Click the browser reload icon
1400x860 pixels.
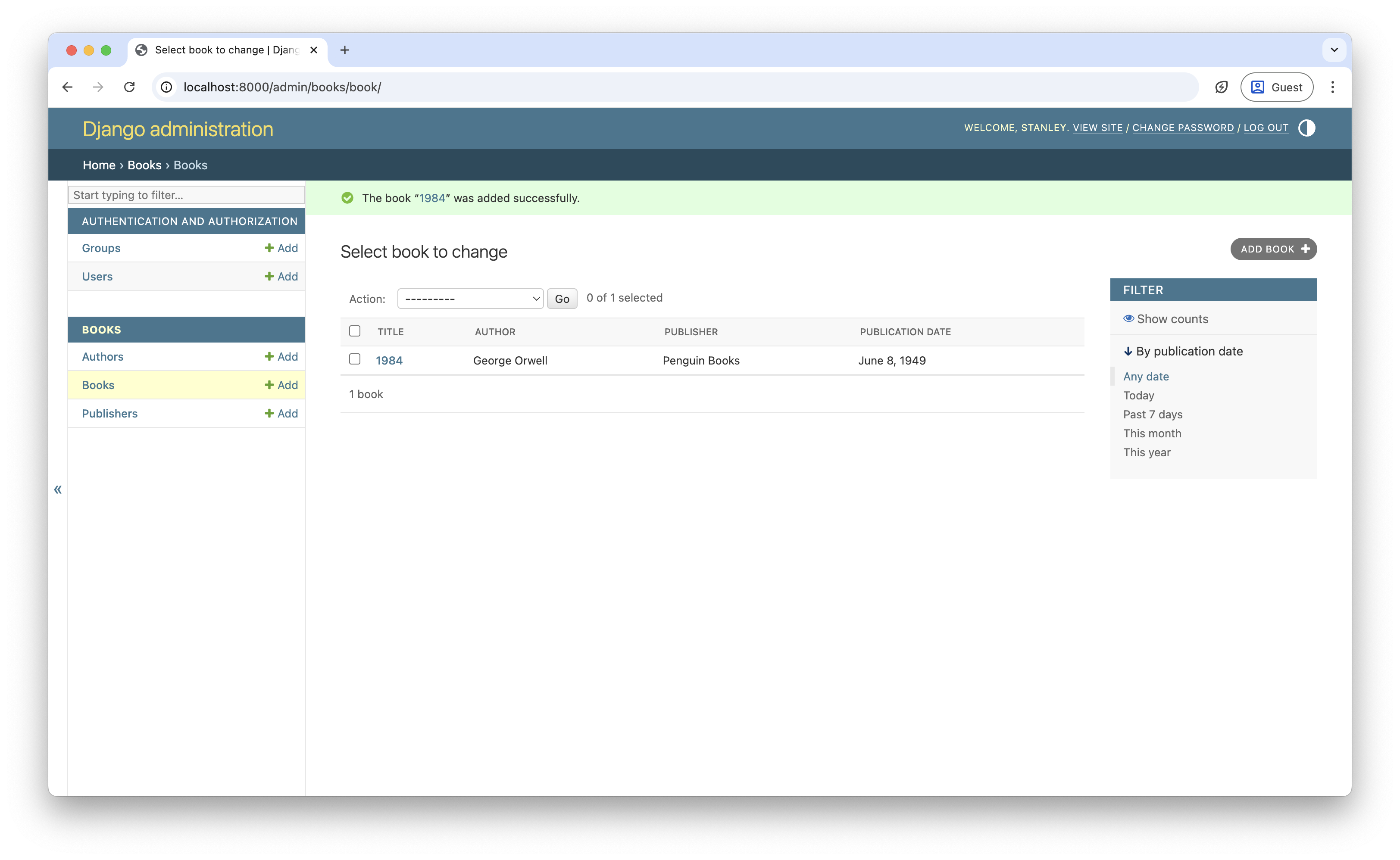[x=130, y=87]
